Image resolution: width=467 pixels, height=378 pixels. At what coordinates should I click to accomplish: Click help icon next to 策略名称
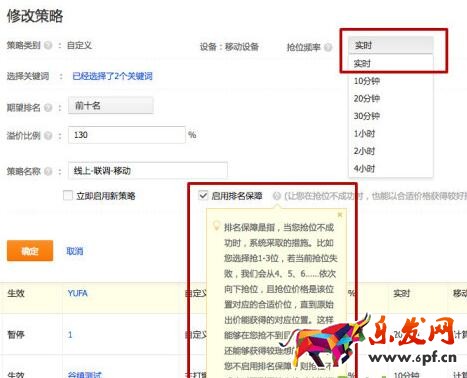[x=48, y=171]
